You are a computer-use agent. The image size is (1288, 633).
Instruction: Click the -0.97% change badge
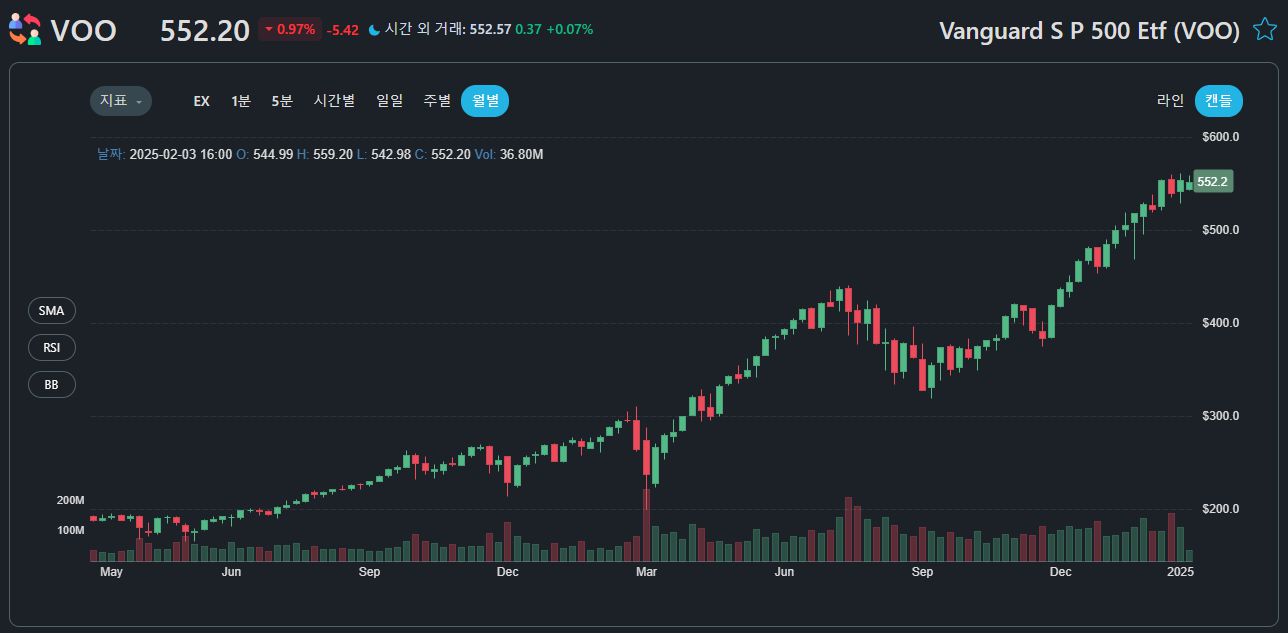292,29
